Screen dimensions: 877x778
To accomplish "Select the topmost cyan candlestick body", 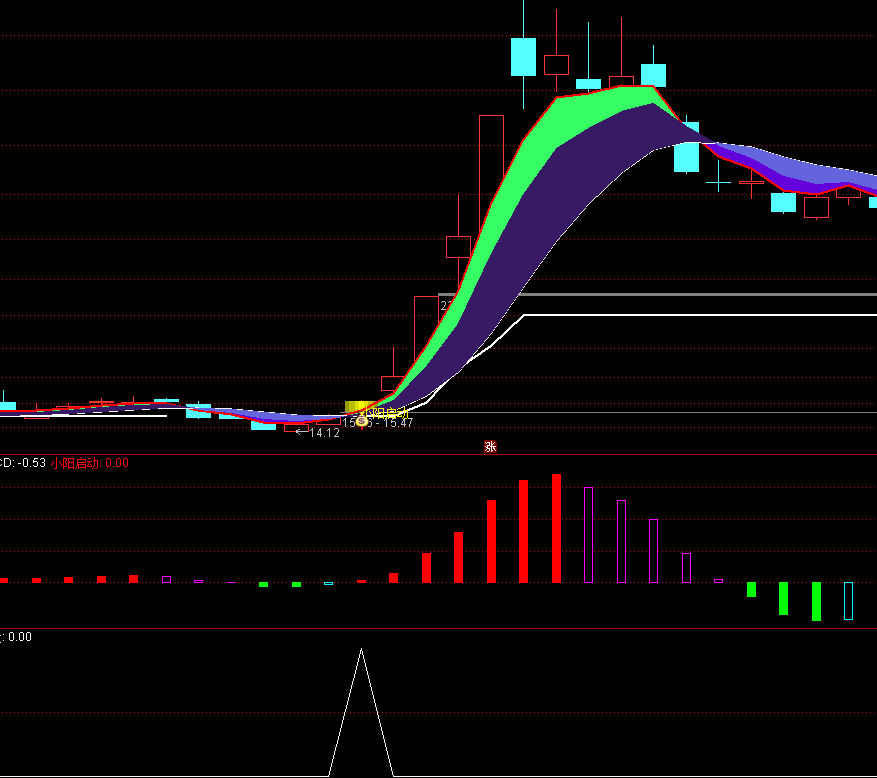I will click(x=523, y=57).
